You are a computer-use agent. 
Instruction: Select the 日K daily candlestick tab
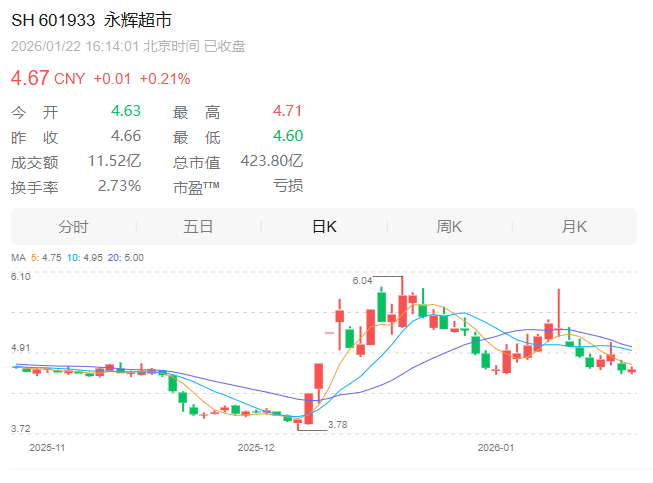pos(324,227)
